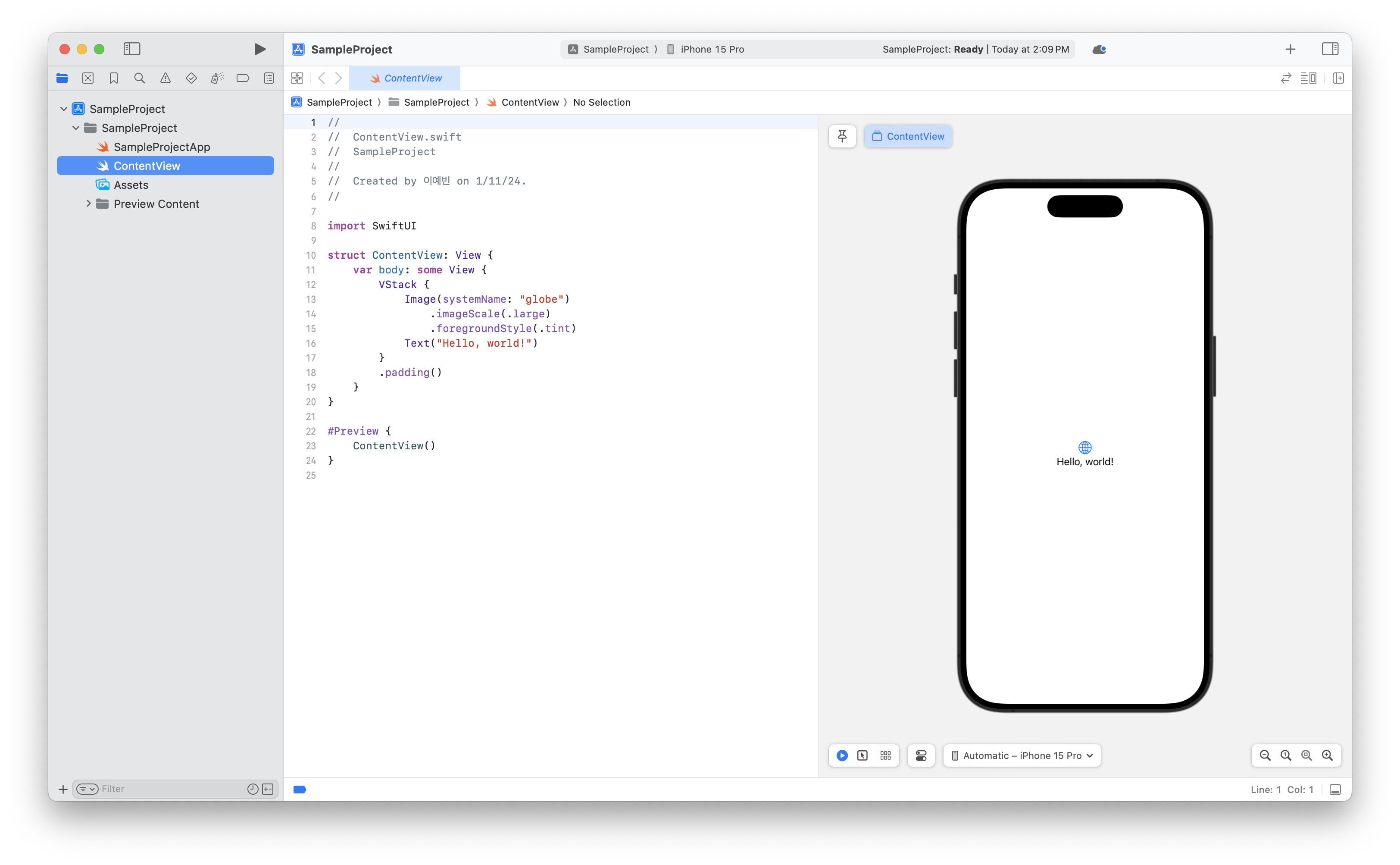Open the Breakpoint navigator icon

click(243, 78)
